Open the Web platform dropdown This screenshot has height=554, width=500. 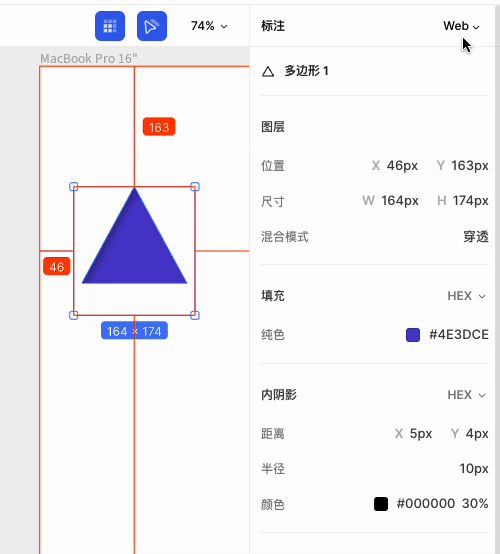[461, 26]
